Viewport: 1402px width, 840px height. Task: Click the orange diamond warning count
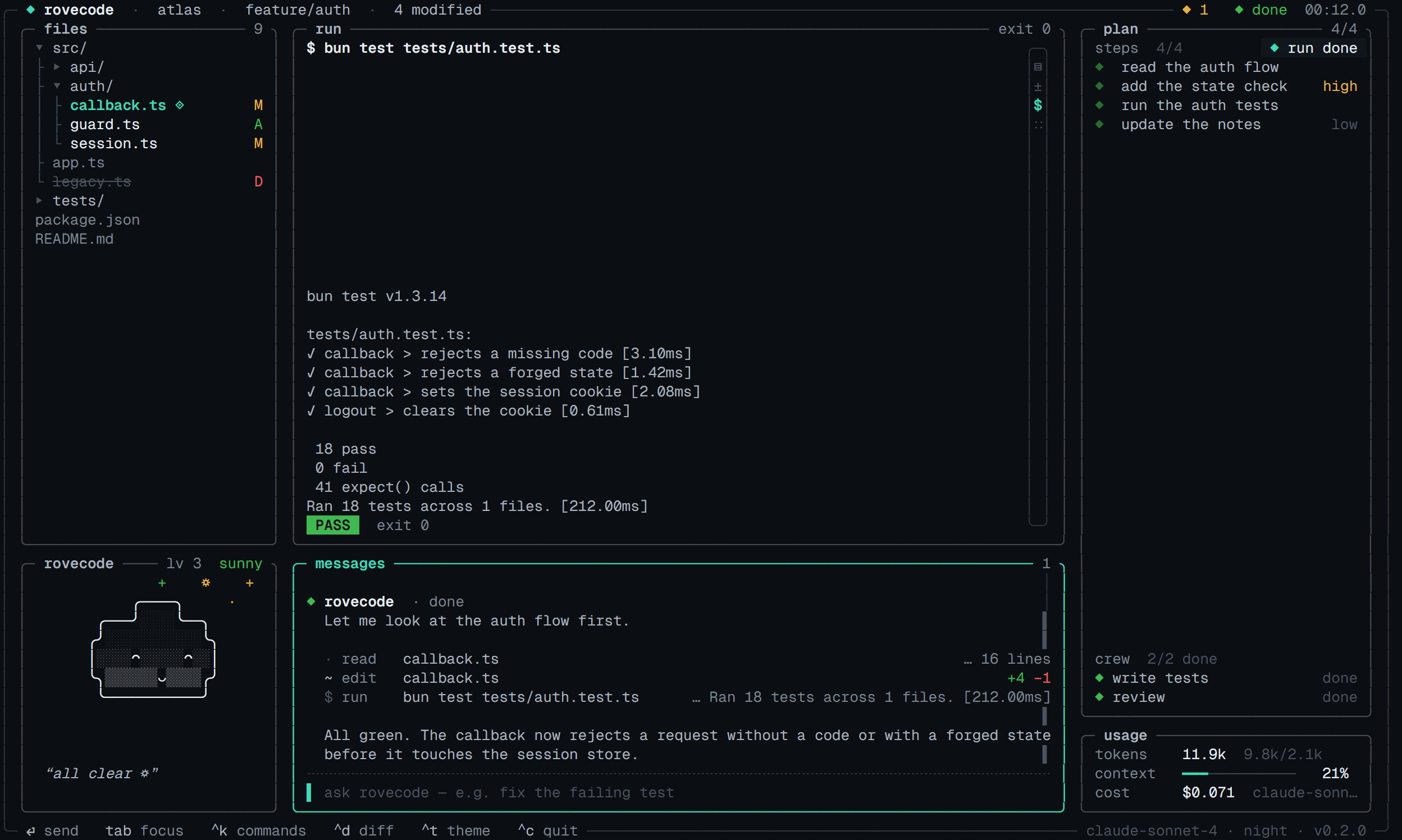click(1195, 10)
